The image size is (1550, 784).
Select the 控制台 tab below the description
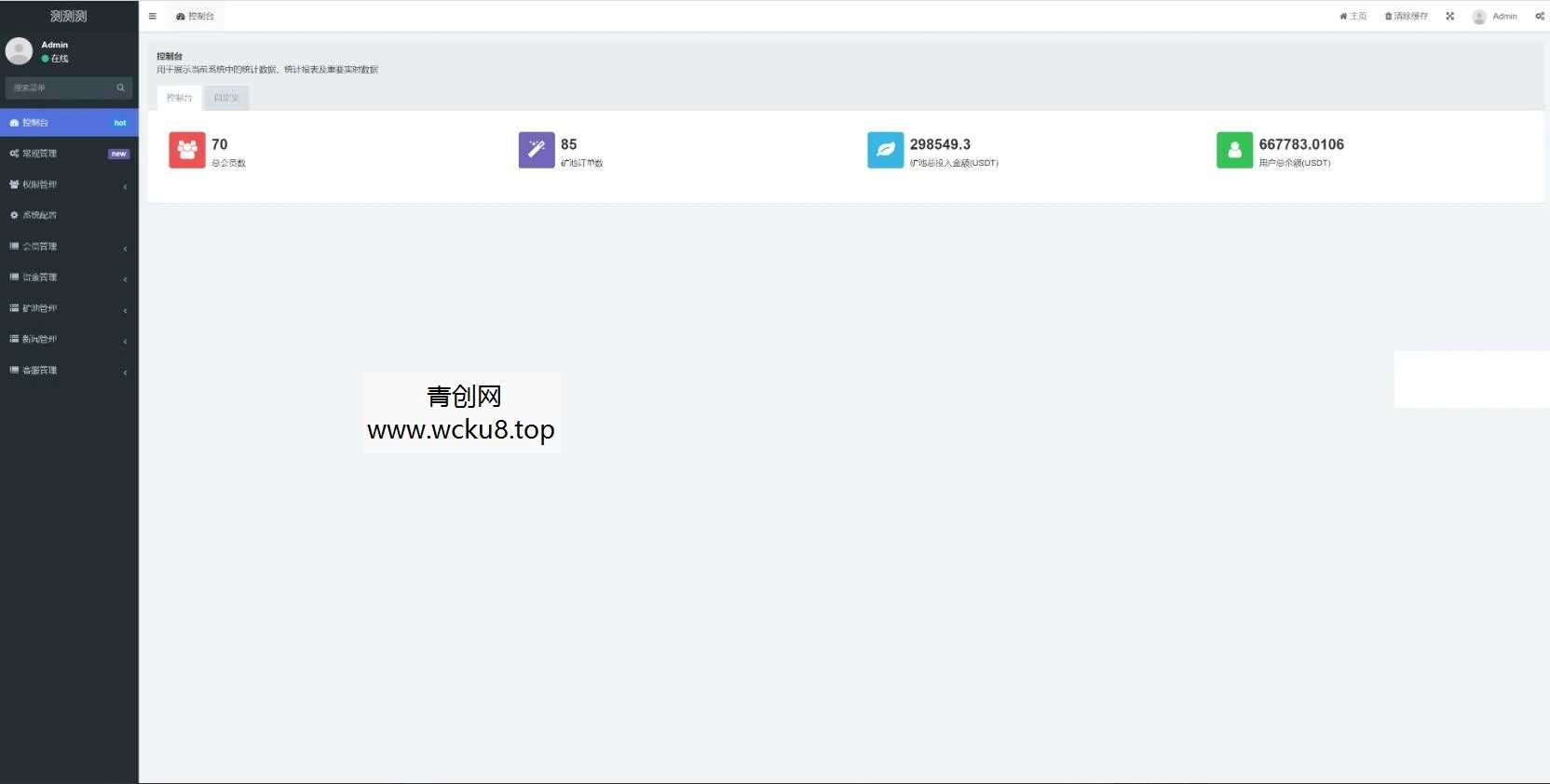click(179, 98)
